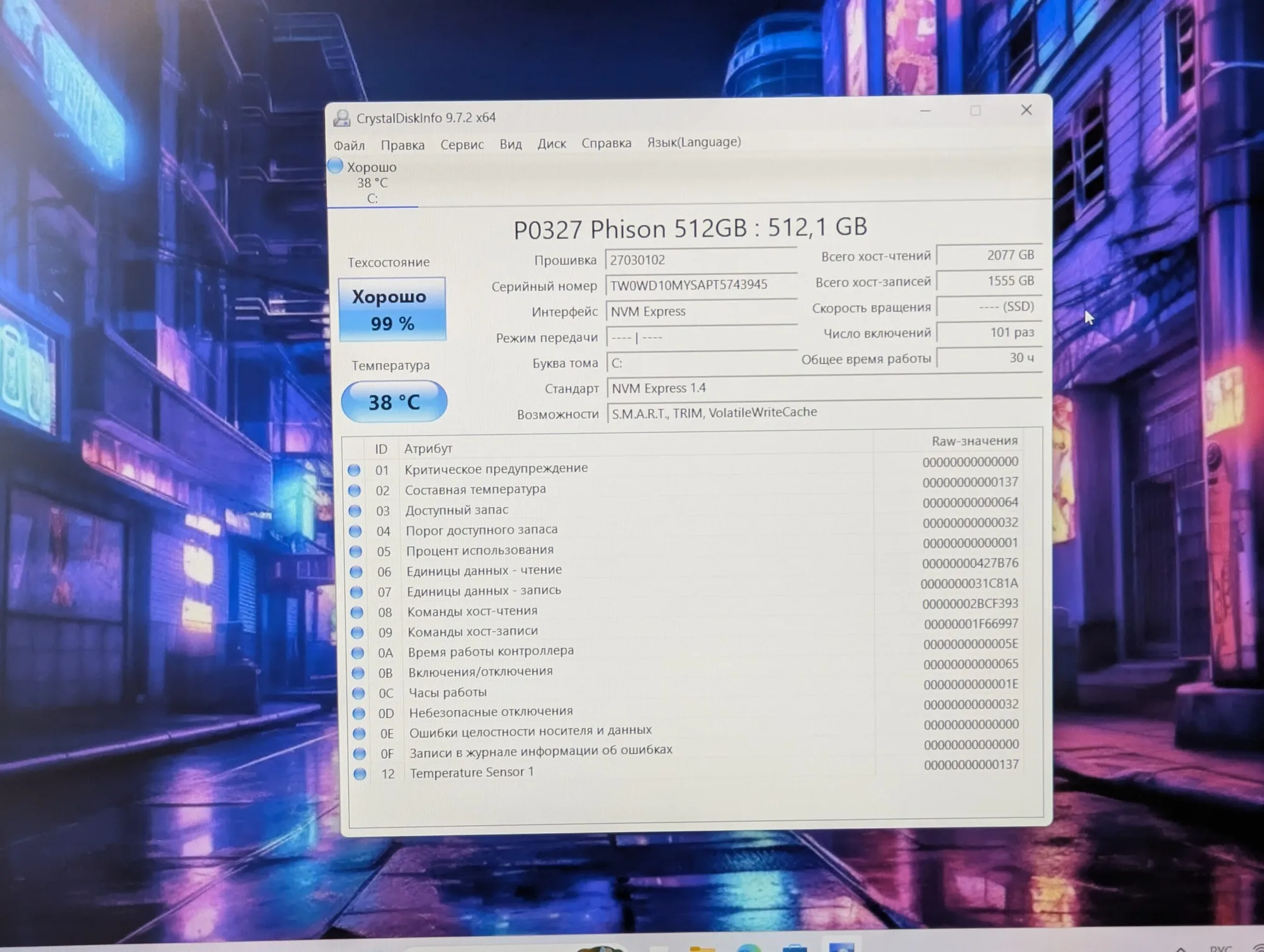Click status icon for Команды хост-записи row
This screenshot has width=1264, height=952.
[x=358, y=633]
